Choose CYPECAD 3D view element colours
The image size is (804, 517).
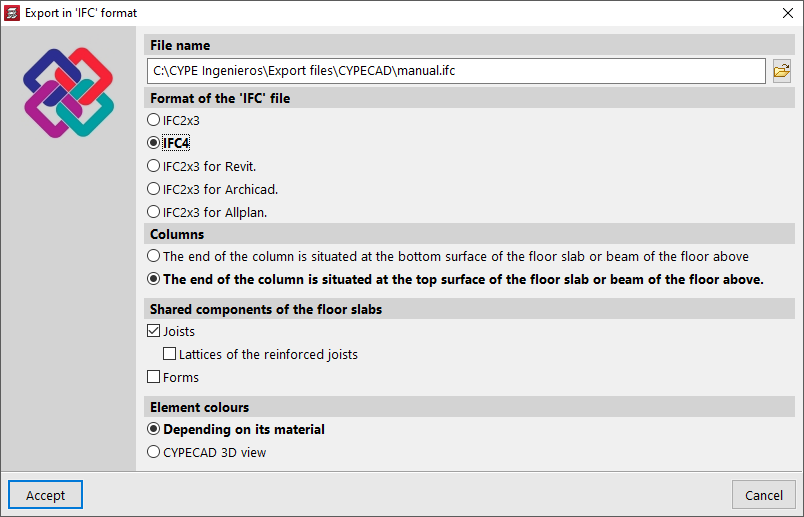click(153, 452)
